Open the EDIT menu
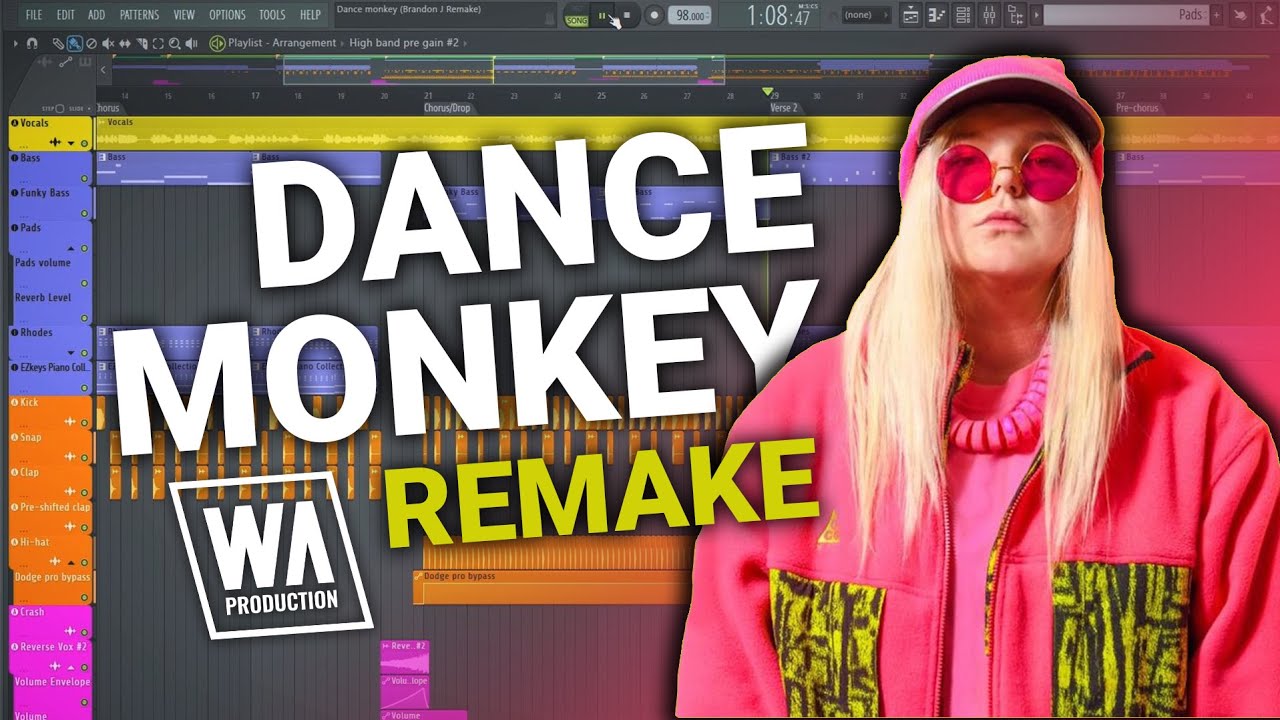 pyautogui.click(x=66, y=15)
